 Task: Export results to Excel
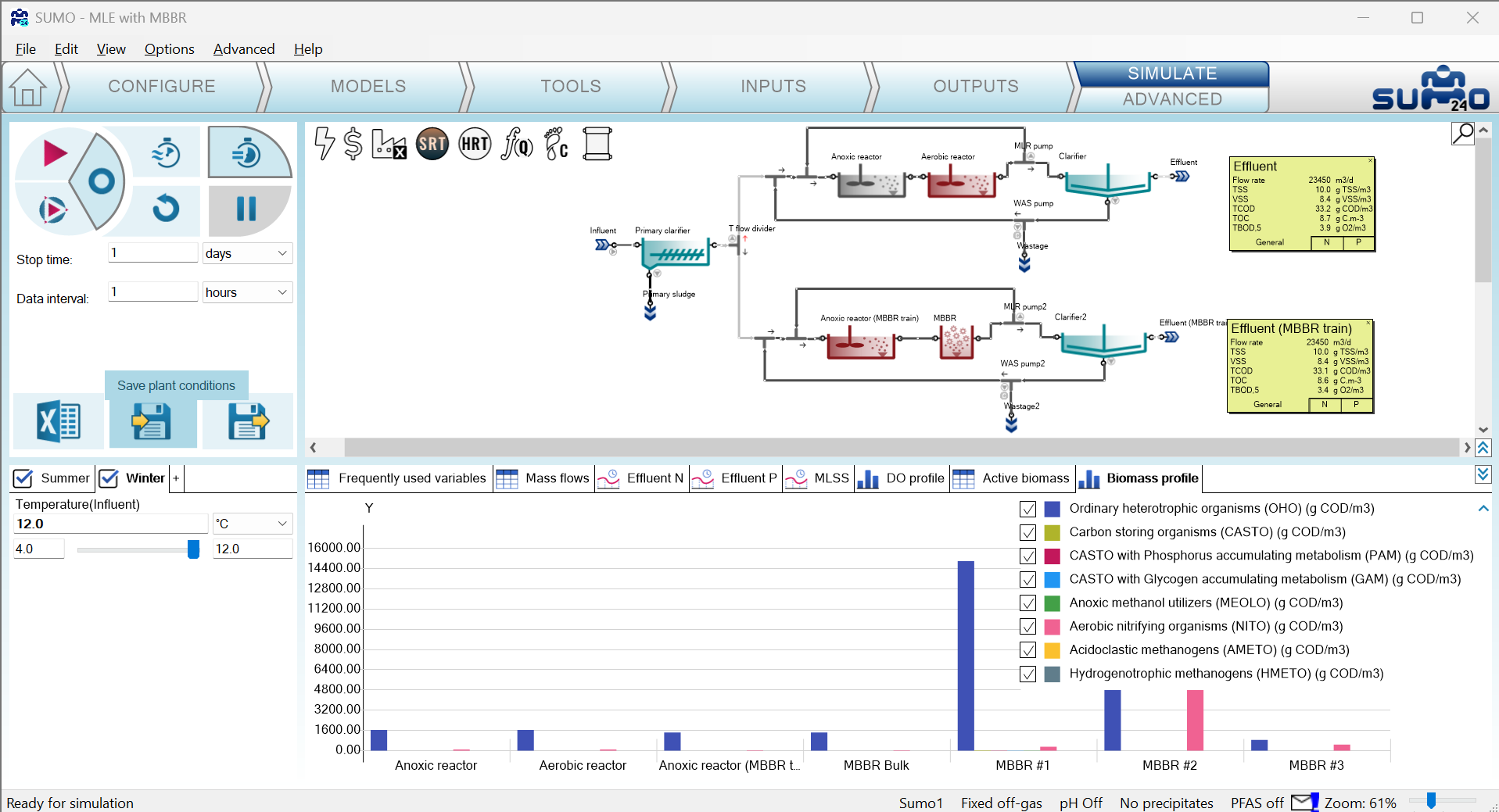point(59,421)
